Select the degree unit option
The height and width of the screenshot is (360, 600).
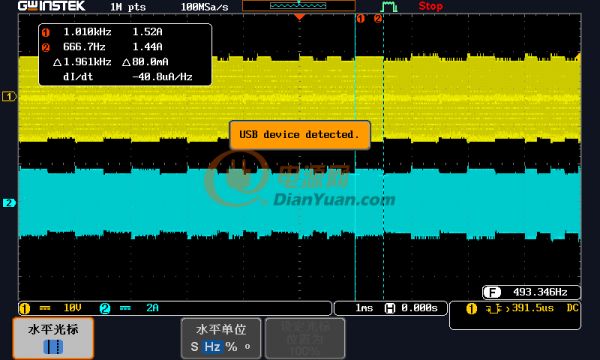(248, 346)
